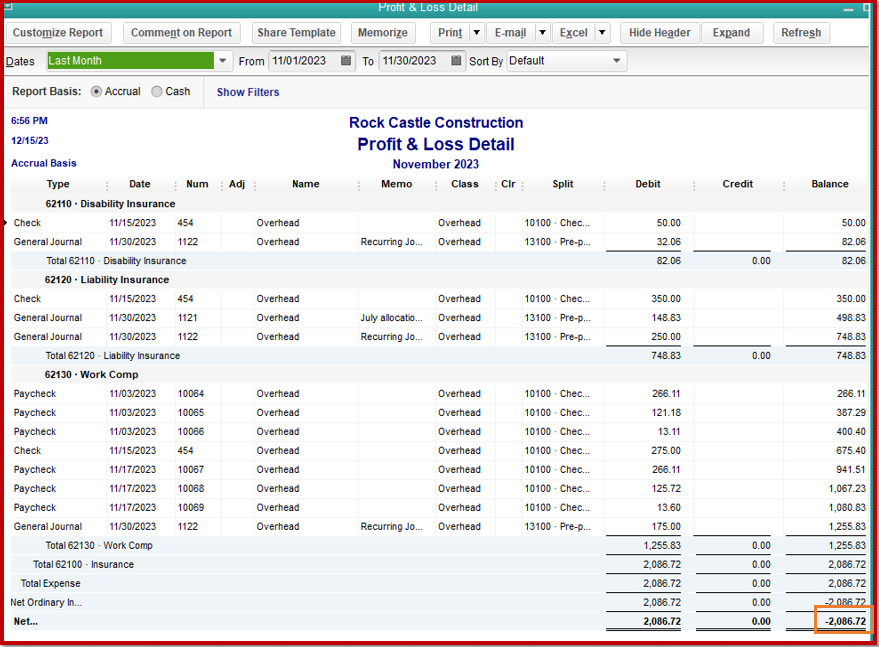Expand the E-mail options arrow
Image resolution: width=879 pixels, height=647 pixels.
coord(541,33)
